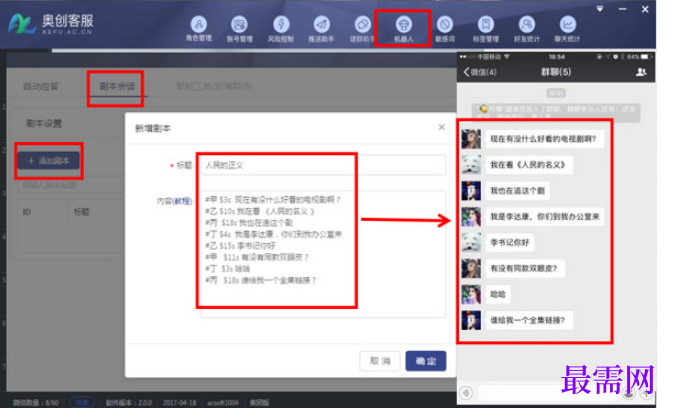This screenshot has width=673, height=411.
Task: Click the 有没有同款双眼皮? chat bubble
Action: click(x=524, y=269)
